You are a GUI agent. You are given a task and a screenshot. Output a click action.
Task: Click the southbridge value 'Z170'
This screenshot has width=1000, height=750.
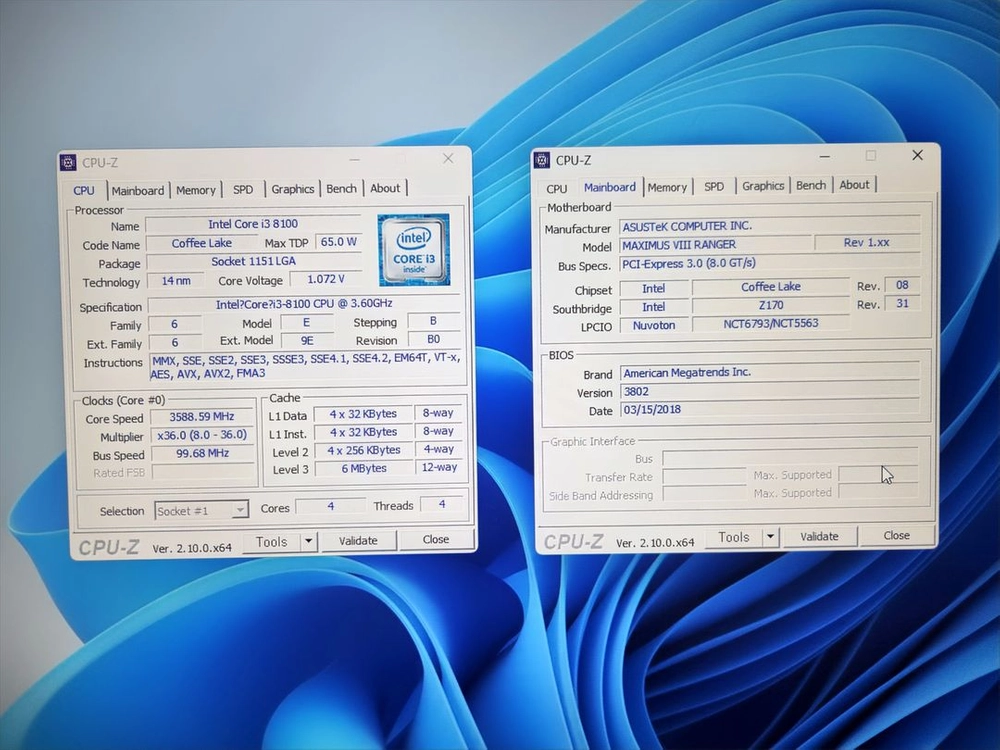(x=771, y=305)
